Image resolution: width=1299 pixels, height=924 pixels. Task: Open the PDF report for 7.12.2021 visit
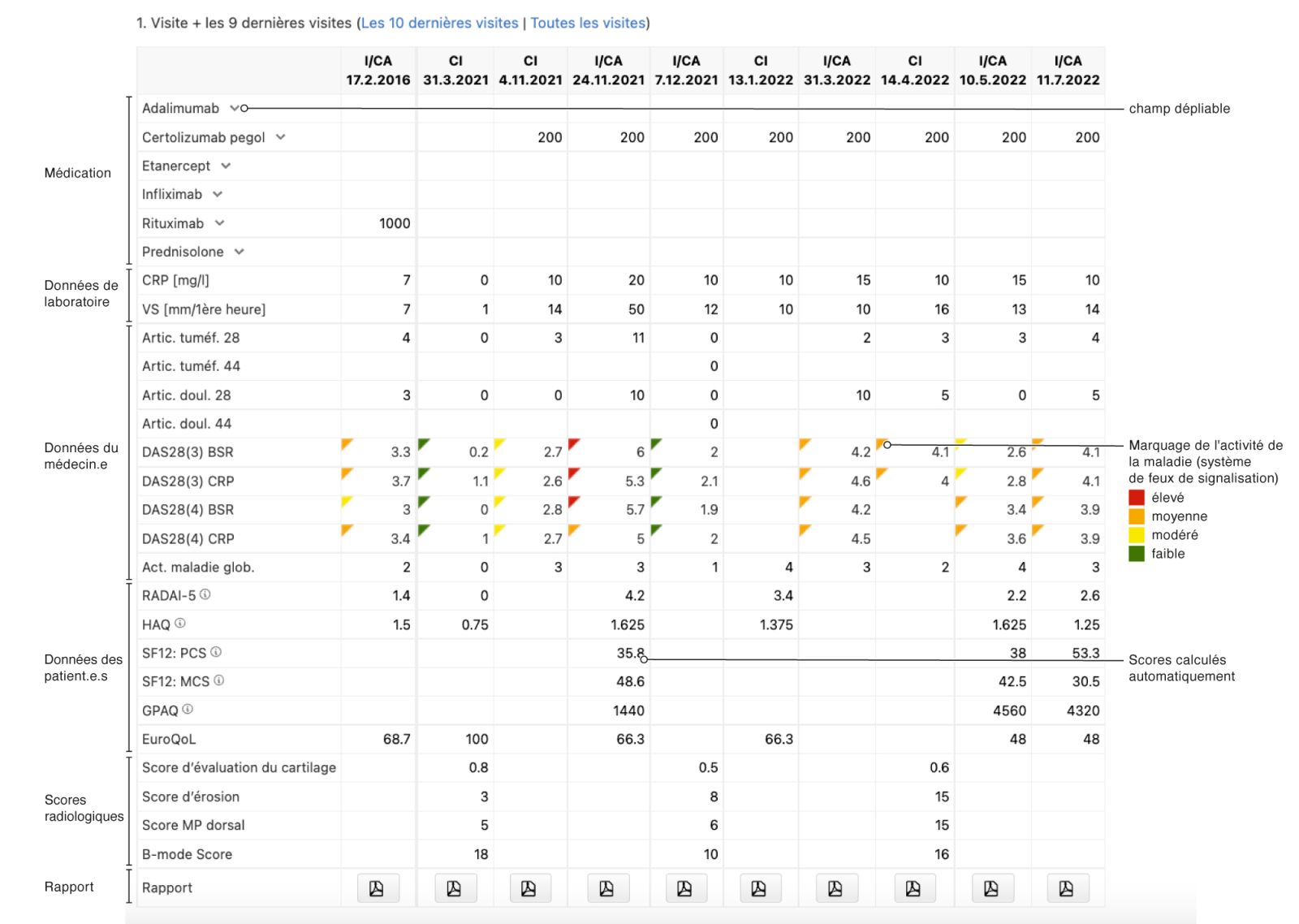(685, 888)
